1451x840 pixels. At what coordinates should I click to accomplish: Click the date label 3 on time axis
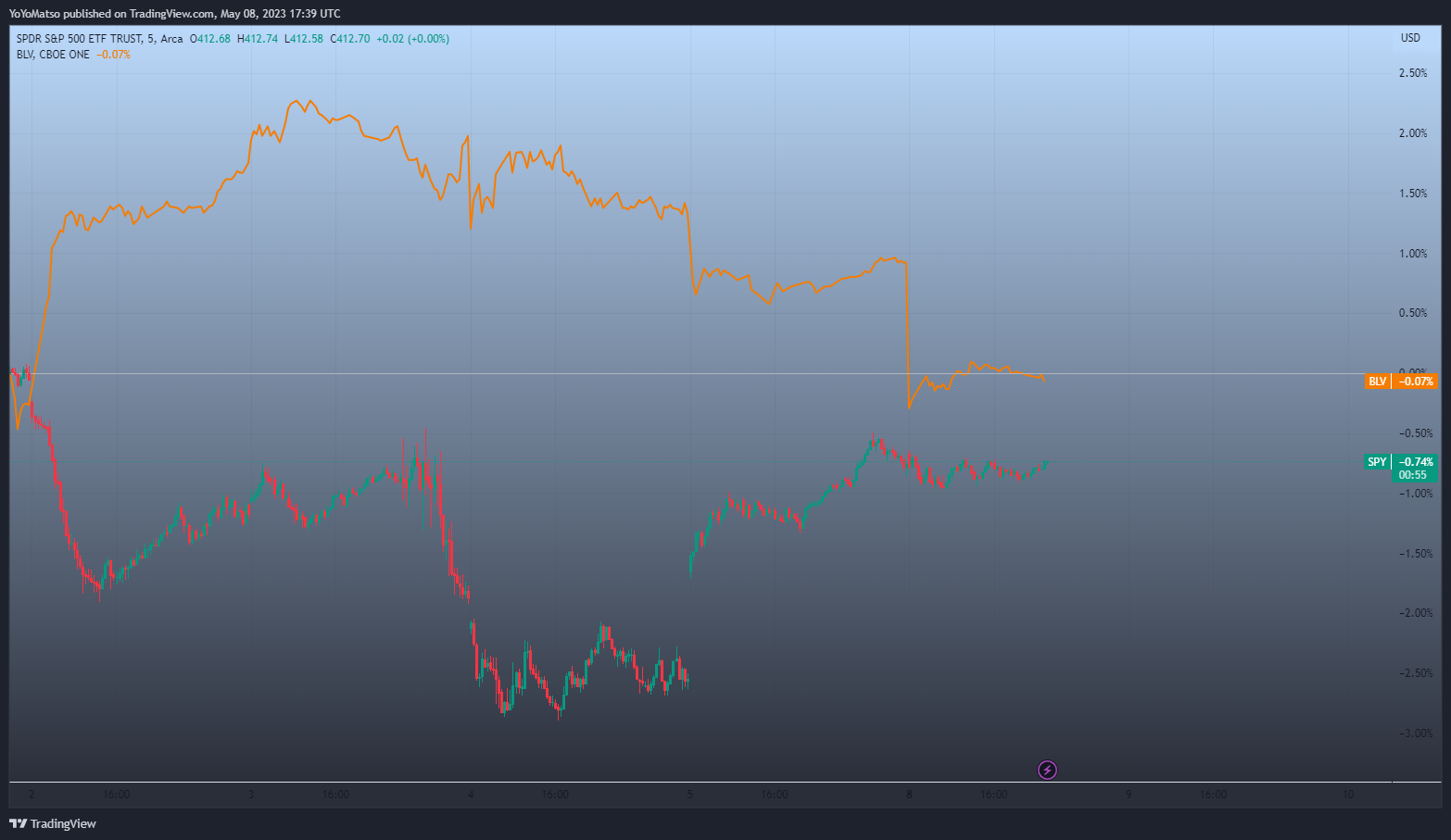click(251, 795)
